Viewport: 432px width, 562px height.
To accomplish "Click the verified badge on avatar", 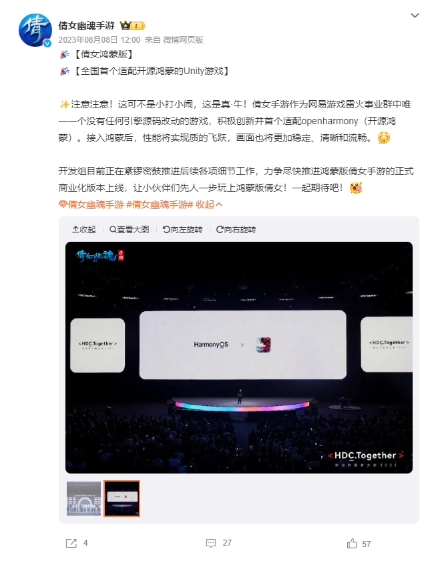I will [47, 43].
